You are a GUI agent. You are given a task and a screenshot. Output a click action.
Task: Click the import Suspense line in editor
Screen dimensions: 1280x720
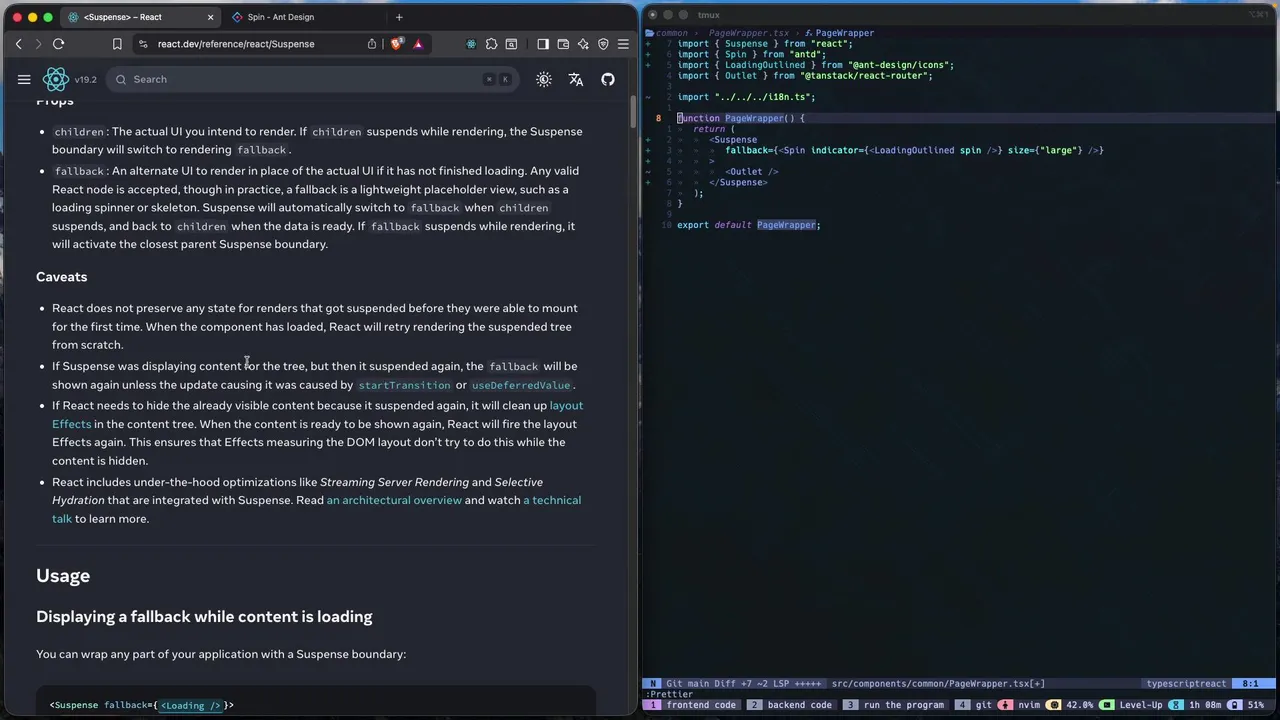[x=765, y=44]
